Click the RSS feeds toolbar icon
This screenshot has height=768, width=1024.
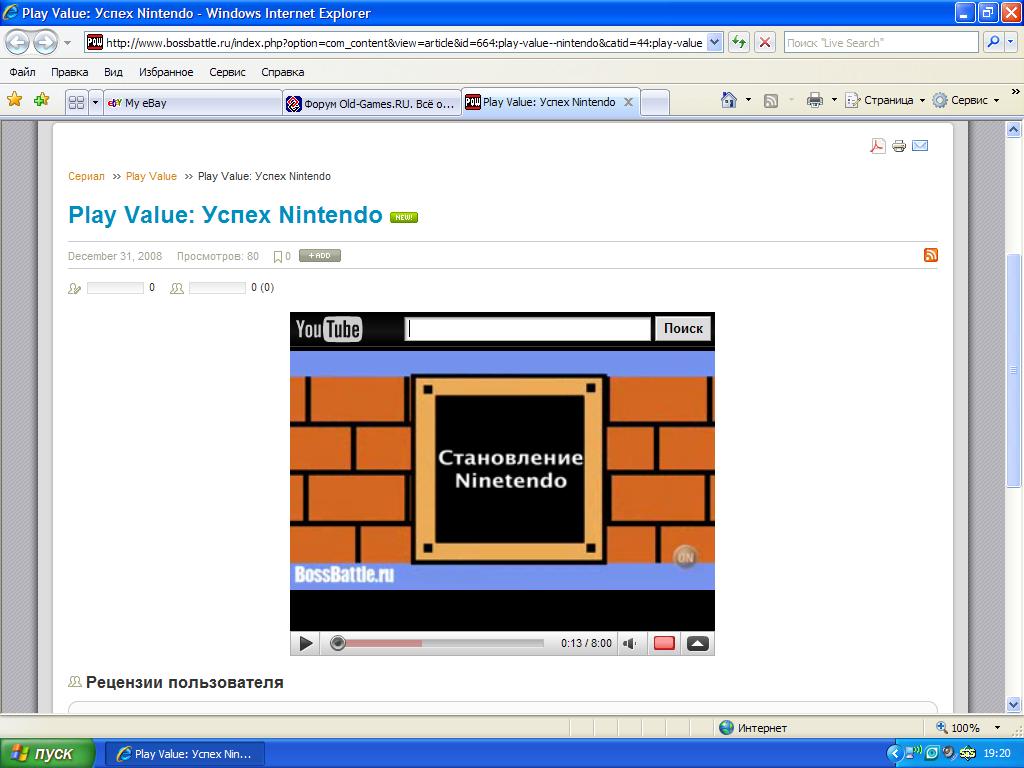[x=771, y=101]
